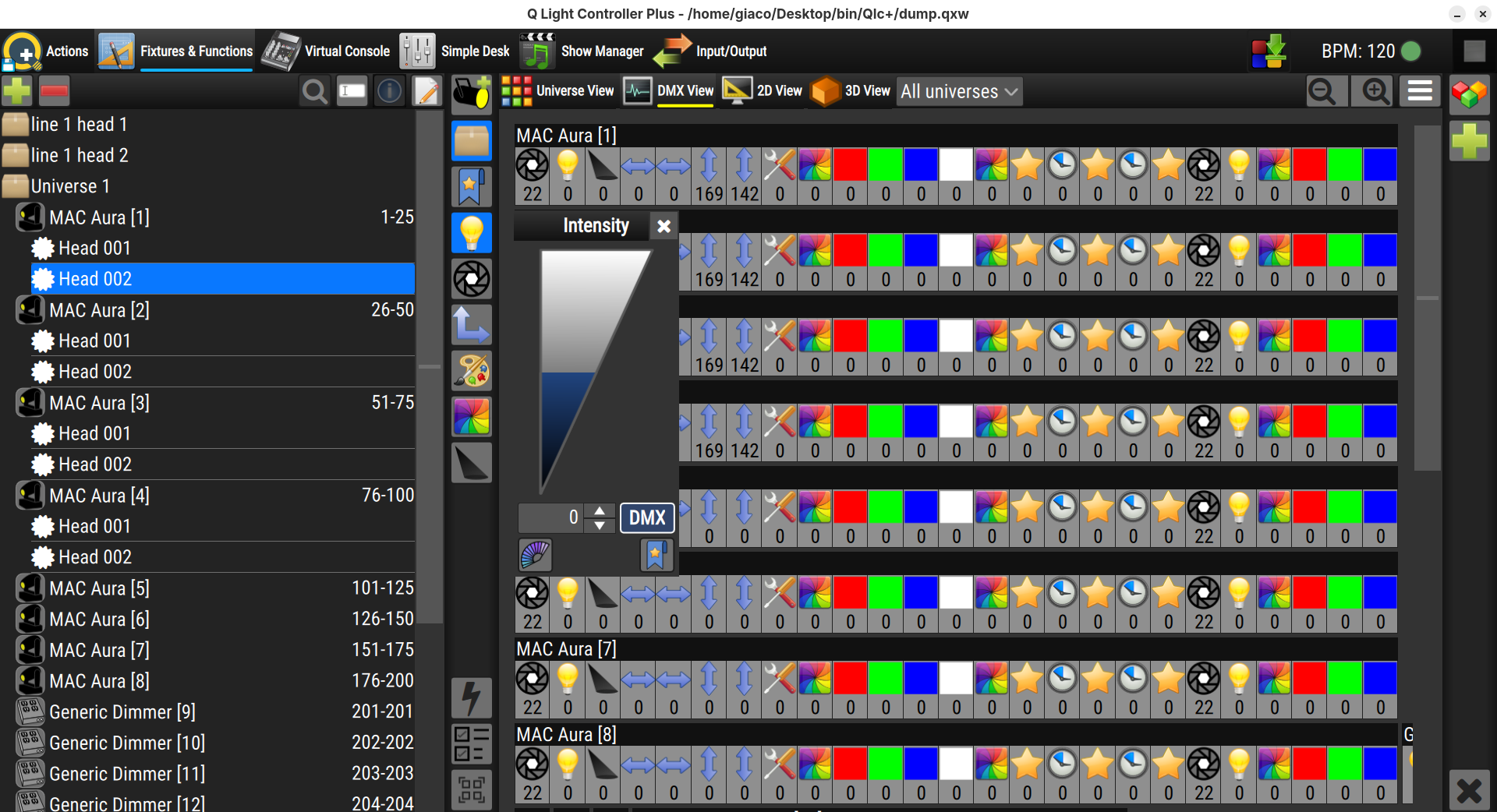This screenshot has width=1497, height=812.
Task: Toggle the DMX value mode button
Action: 647,517
